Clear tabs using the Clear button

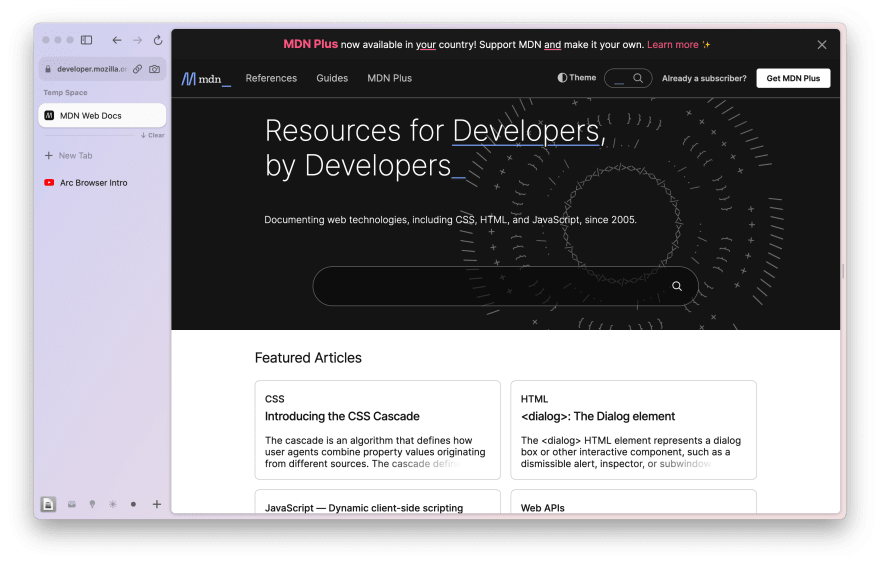pos(153,135)
